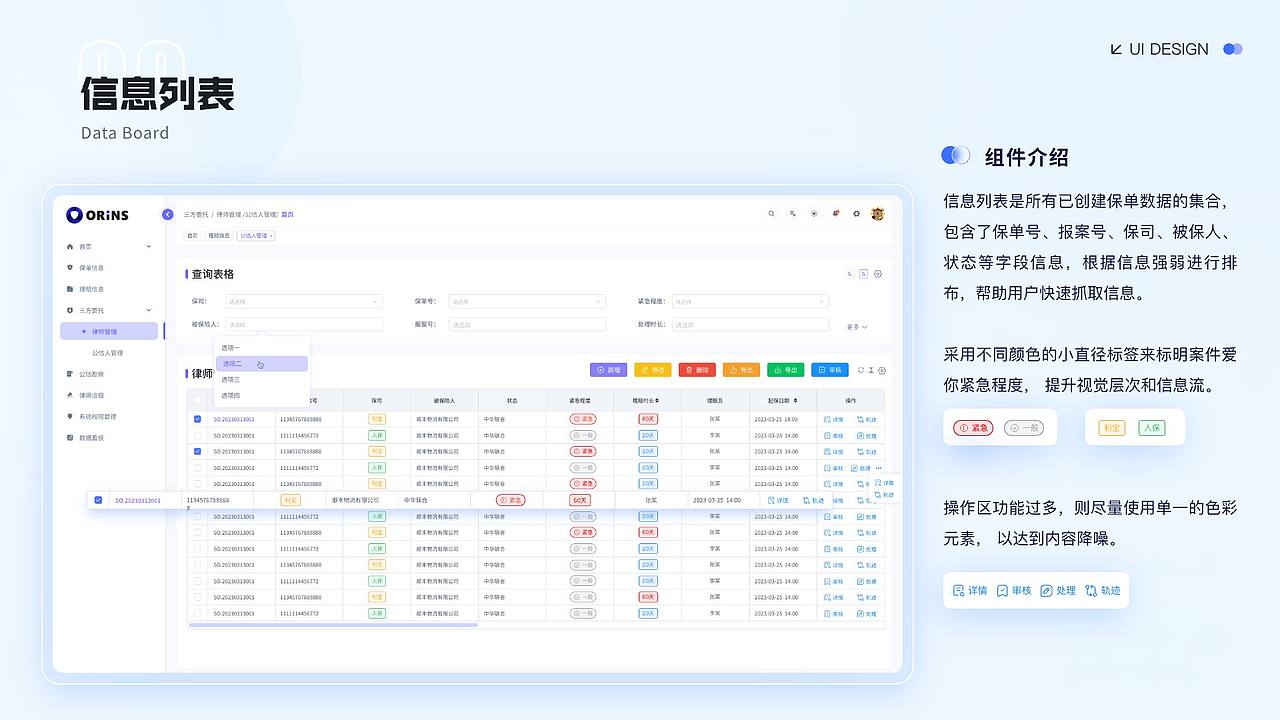Check the second table row checkbox
The height and width of the screenshot is (720, 1280).
tap(198, 435)
